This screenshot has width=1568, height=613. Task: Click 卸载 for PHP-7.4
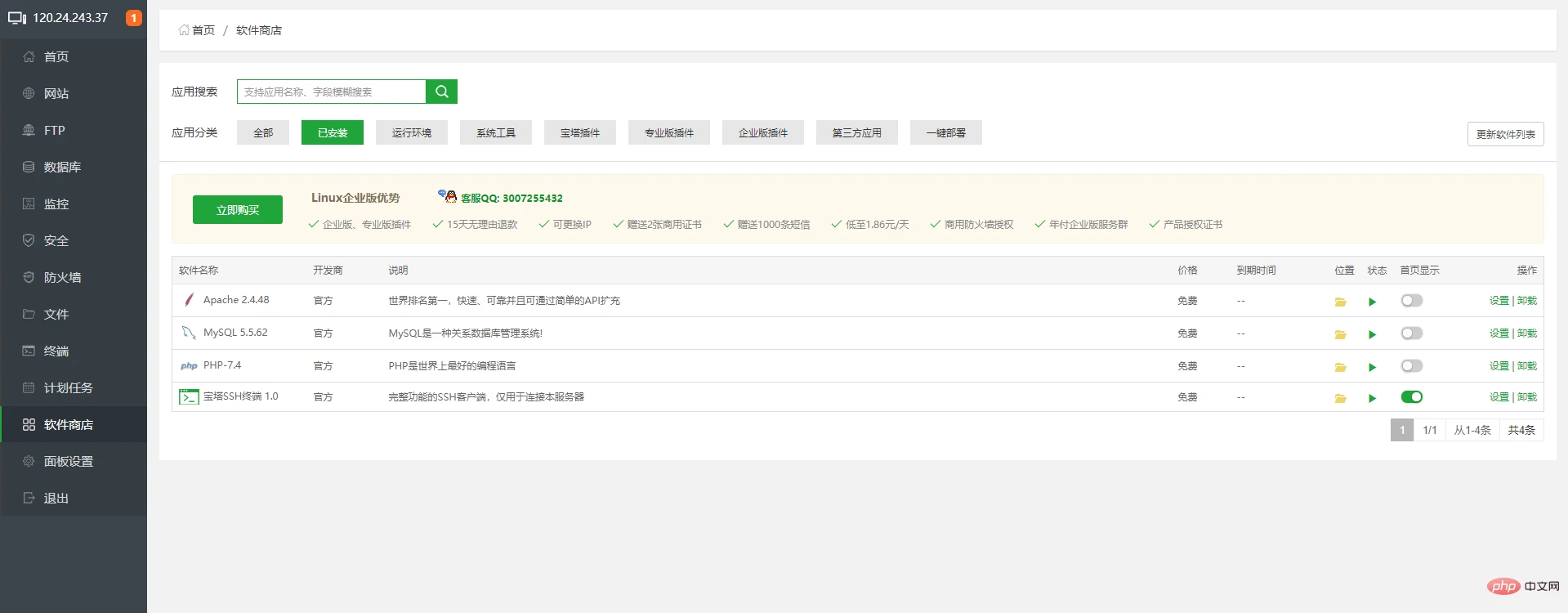[x=1527, y=366]
